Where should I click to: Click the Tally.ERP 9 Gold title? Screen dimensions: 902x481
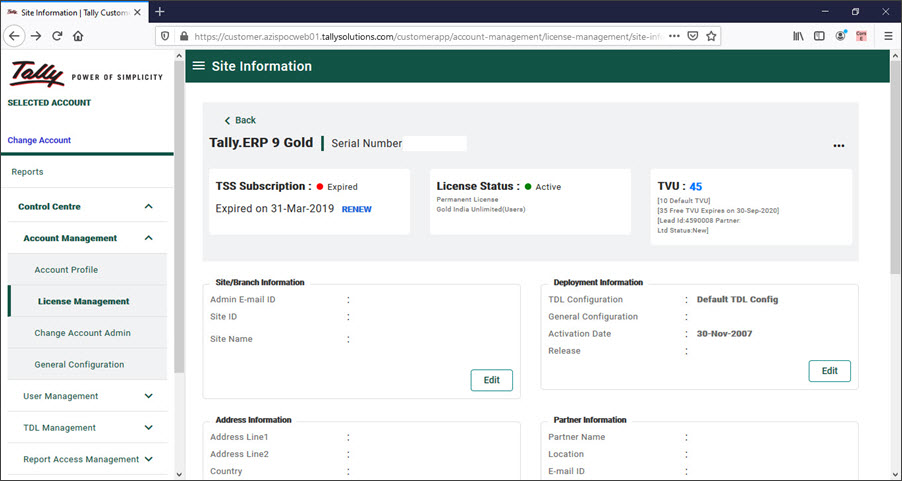tap(261, 143)
